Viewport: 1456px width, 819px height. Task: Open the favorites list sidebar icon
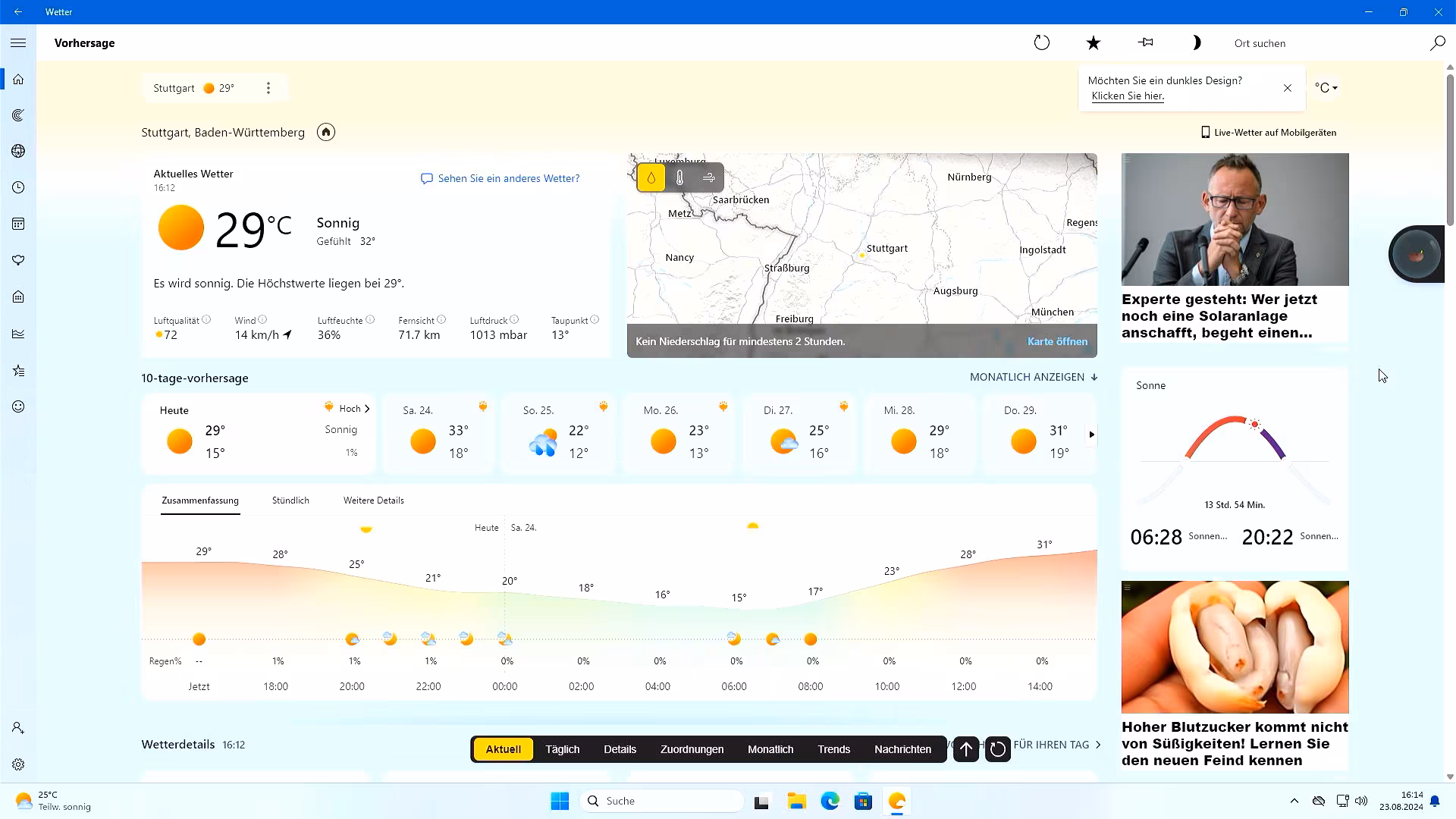point(18,371)
